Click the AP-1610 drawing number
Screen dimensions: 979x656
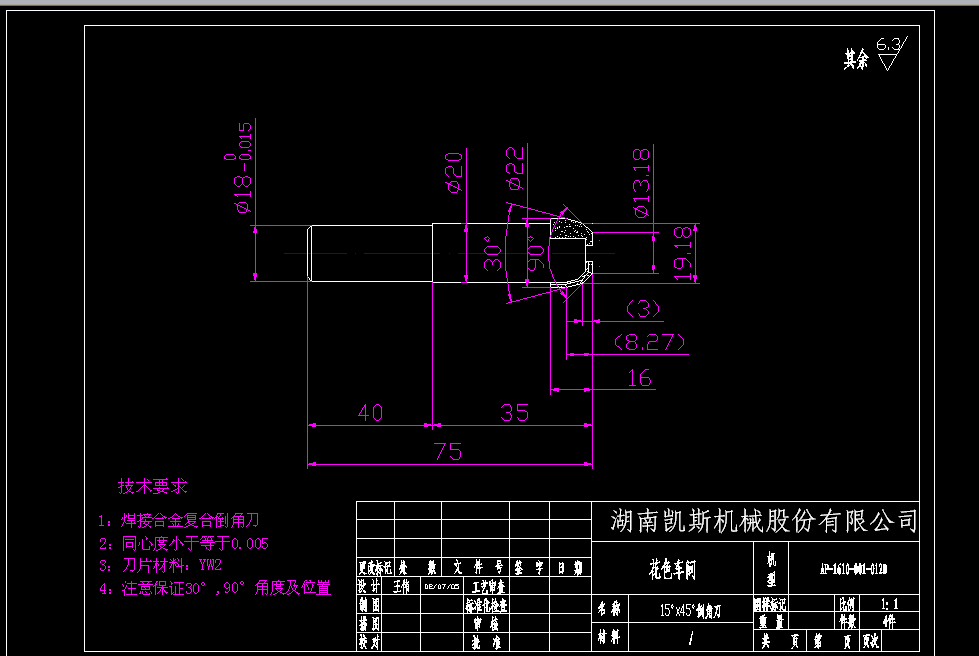[x=854, y=569]
